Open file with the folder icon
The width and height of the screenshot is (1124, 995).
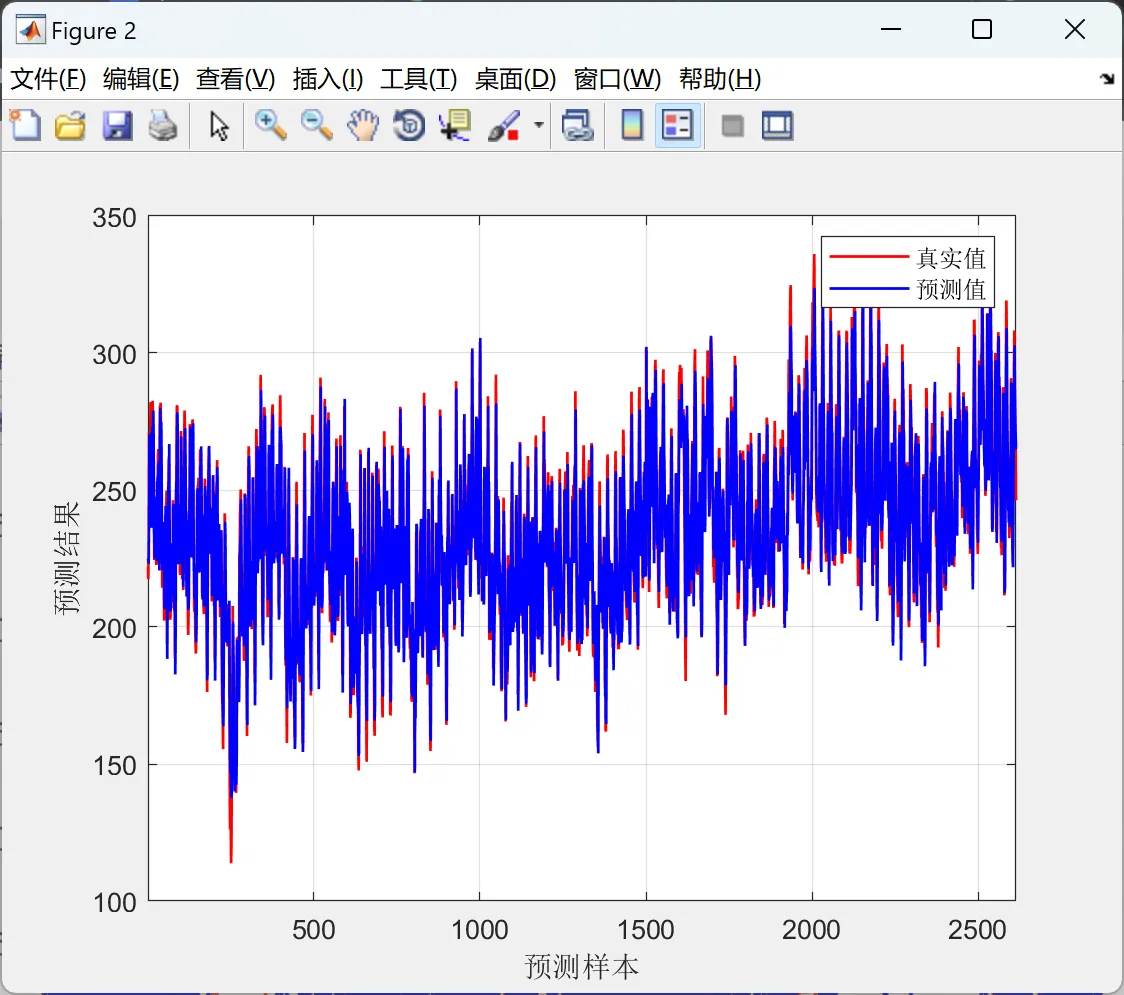[x=70, y=125]
